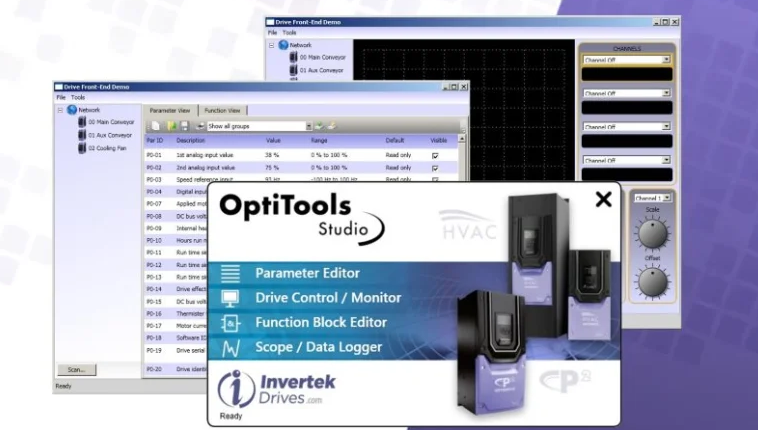Click 'Ready' in front demo window status bar

click(63, 386)
